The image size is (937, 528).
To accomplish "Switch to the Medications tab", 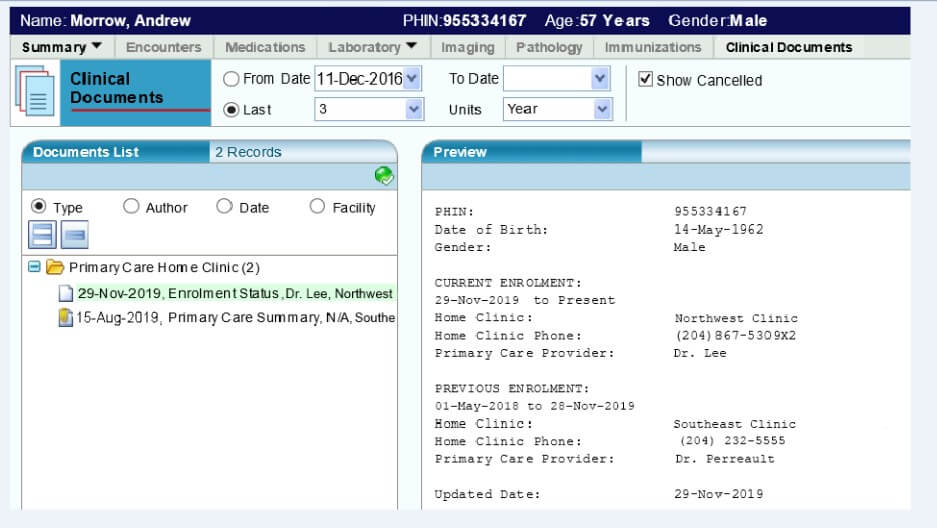I will tap(265, 47).
